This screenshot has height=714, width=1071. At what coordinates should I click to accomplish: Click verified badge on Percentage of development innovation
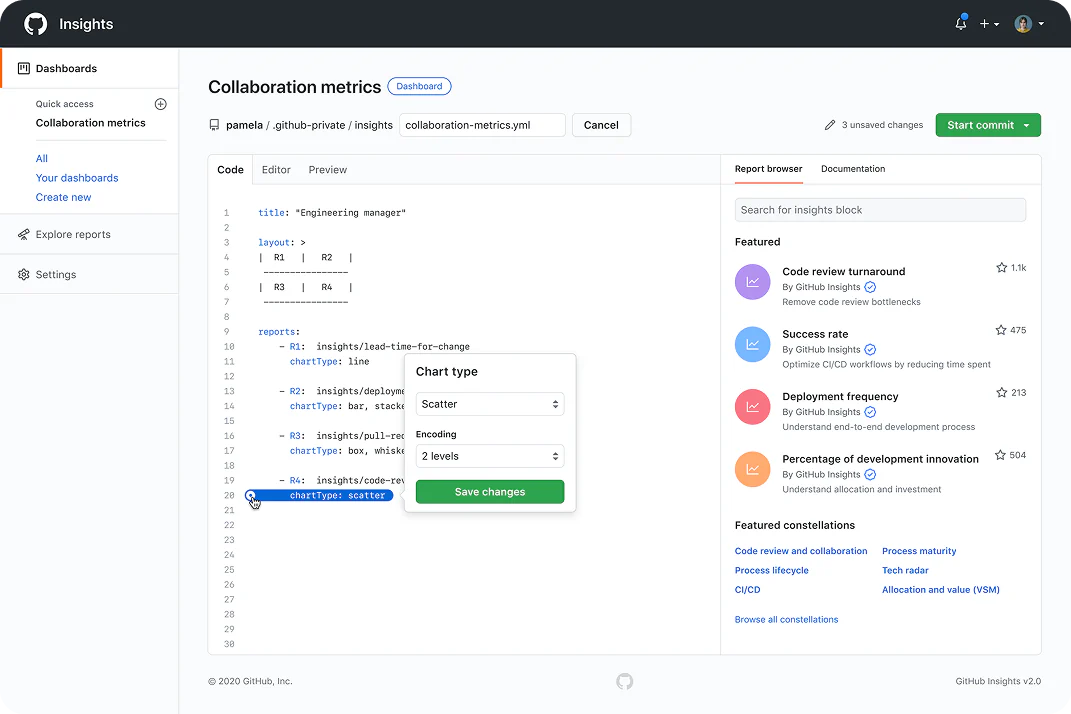click(x=870, y=474)
